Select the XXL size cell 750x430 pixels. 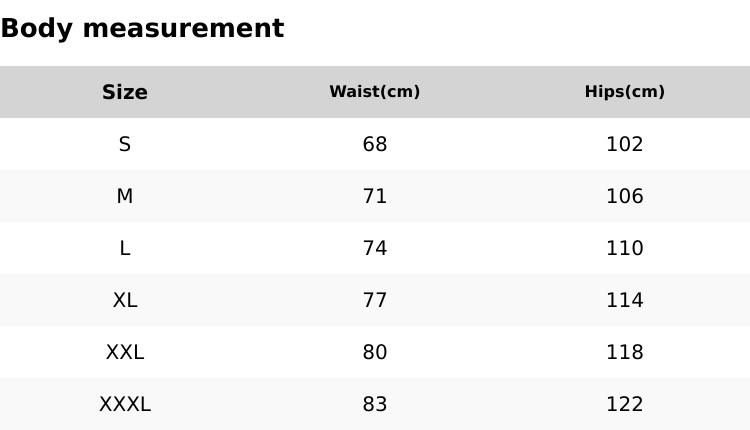125,352
